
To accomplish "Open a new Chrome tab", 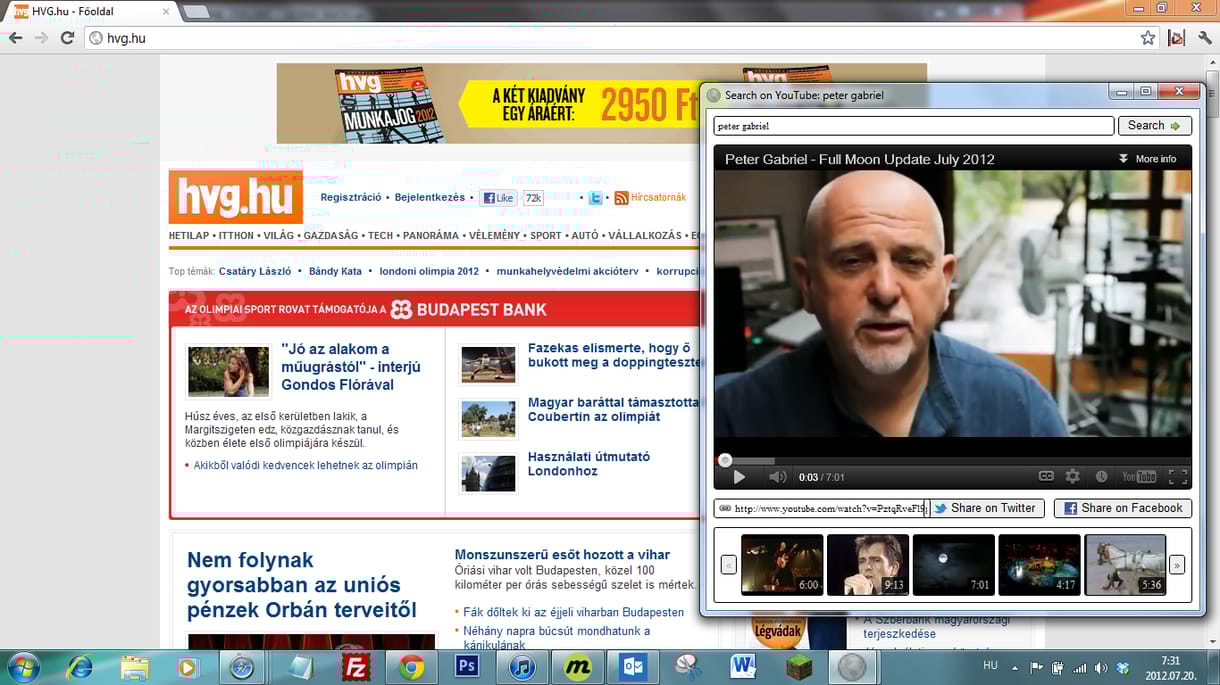I will [x=196, y=12].
